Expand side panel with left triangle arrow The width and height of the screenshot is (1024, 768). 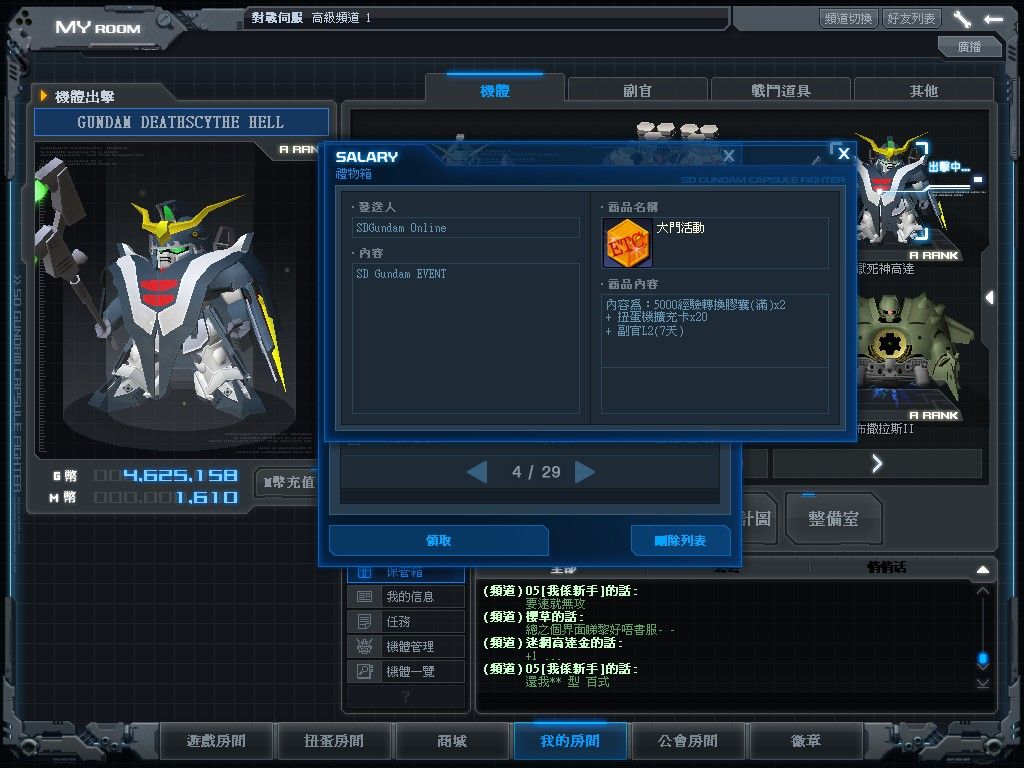pyautogui.click(x=989, y=298)
